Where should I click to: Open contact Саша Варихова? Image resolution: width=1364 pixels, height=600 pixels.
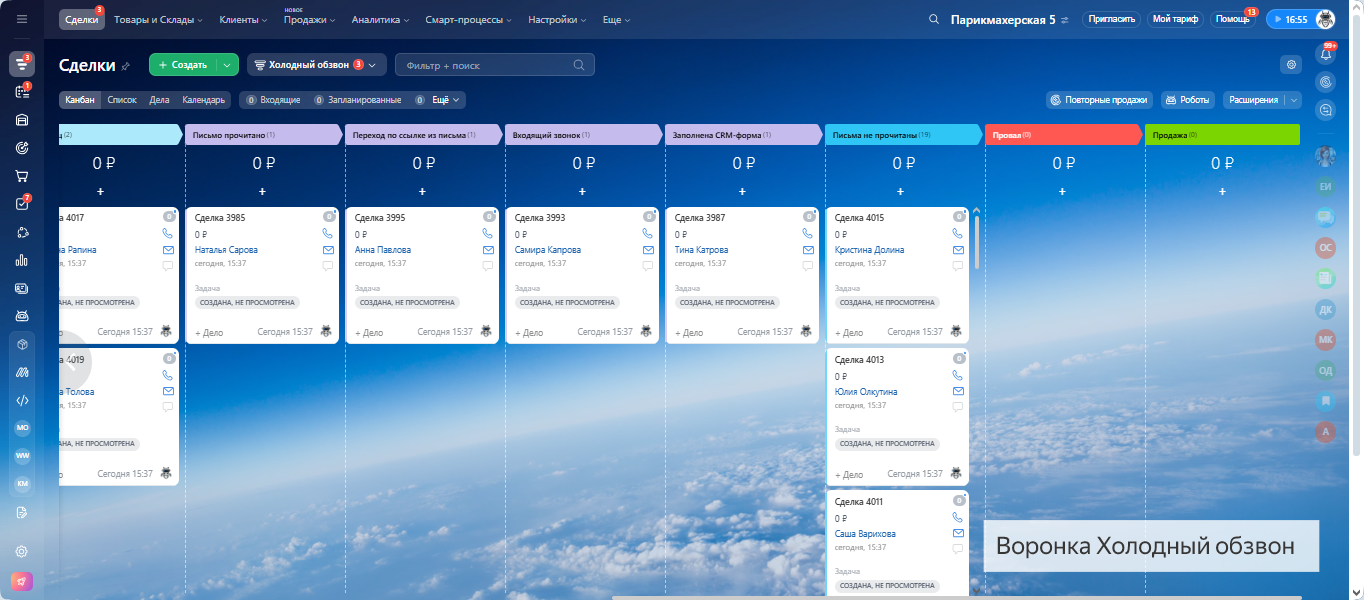click(x=865, y=534)
